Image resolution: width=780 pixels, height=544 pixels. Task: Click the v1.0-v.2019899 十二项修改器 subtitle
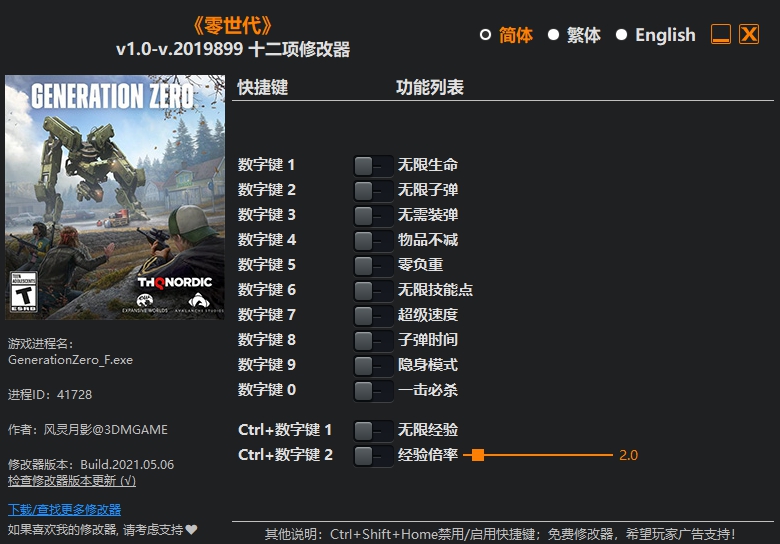pos(233,49)
